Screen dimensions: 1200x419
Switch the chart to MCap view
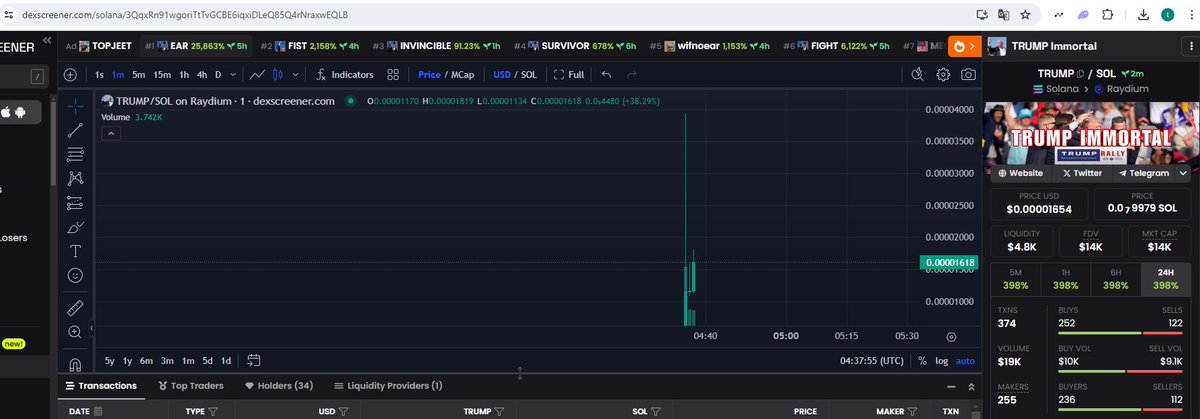(463, 74)
